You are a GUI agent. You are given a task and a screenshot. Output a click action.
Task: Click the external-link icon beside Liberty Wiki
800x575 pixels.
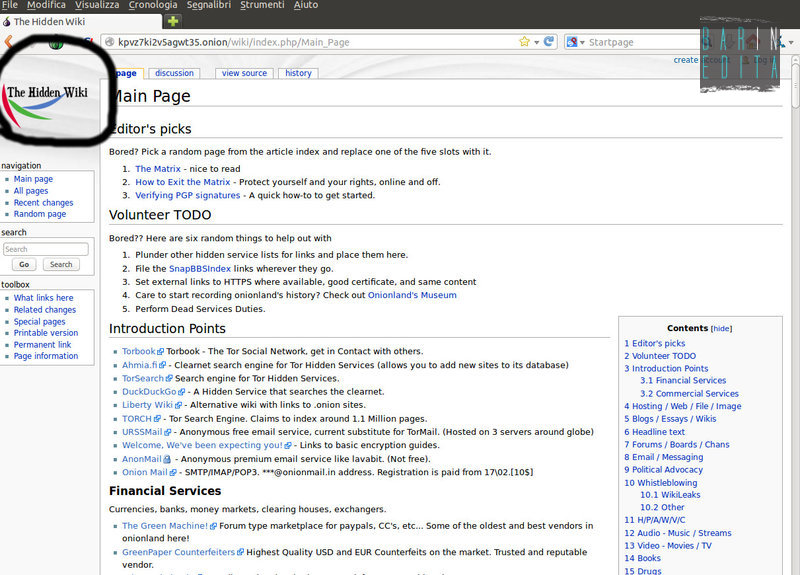(178, 405)
